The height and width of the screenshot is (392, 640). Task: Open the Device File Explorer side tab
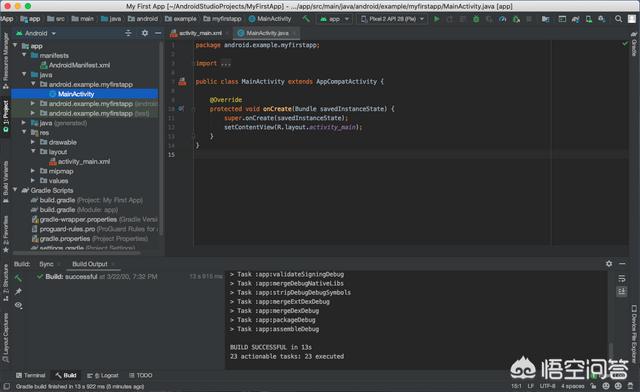(x=634, y=333)
